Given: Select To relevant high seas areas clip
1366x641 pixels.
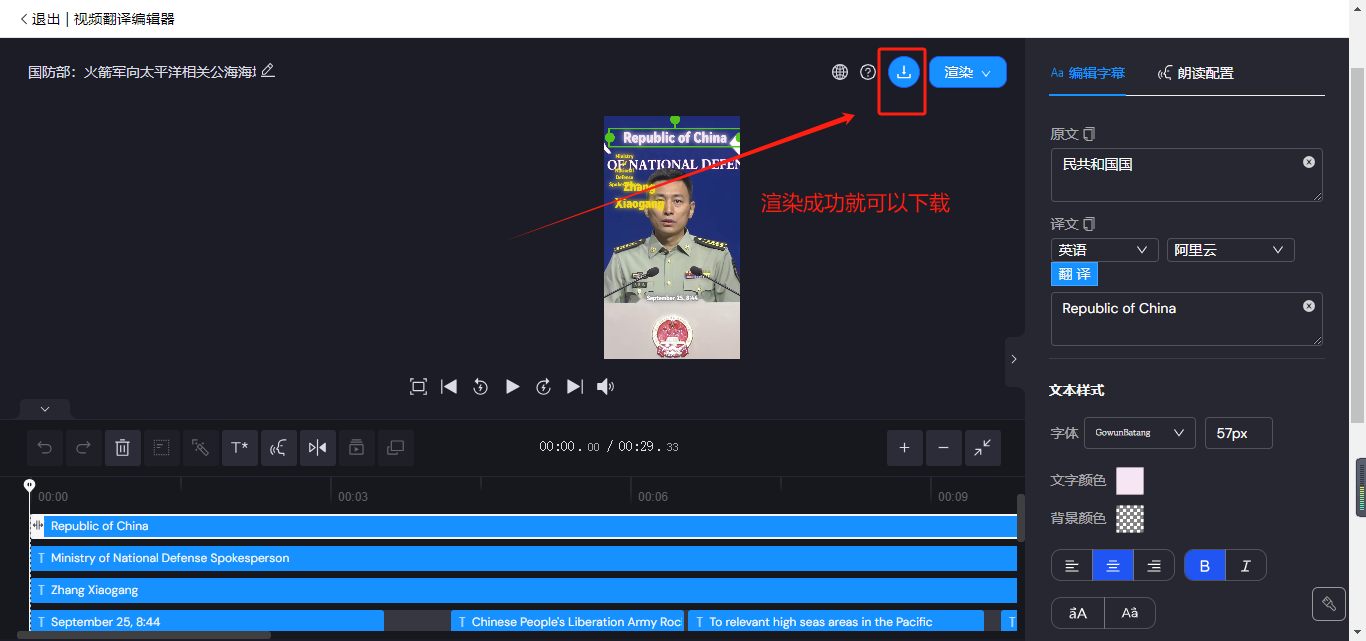Looking at the screenshot, I should pyautogui.click(x=836, y=622).
